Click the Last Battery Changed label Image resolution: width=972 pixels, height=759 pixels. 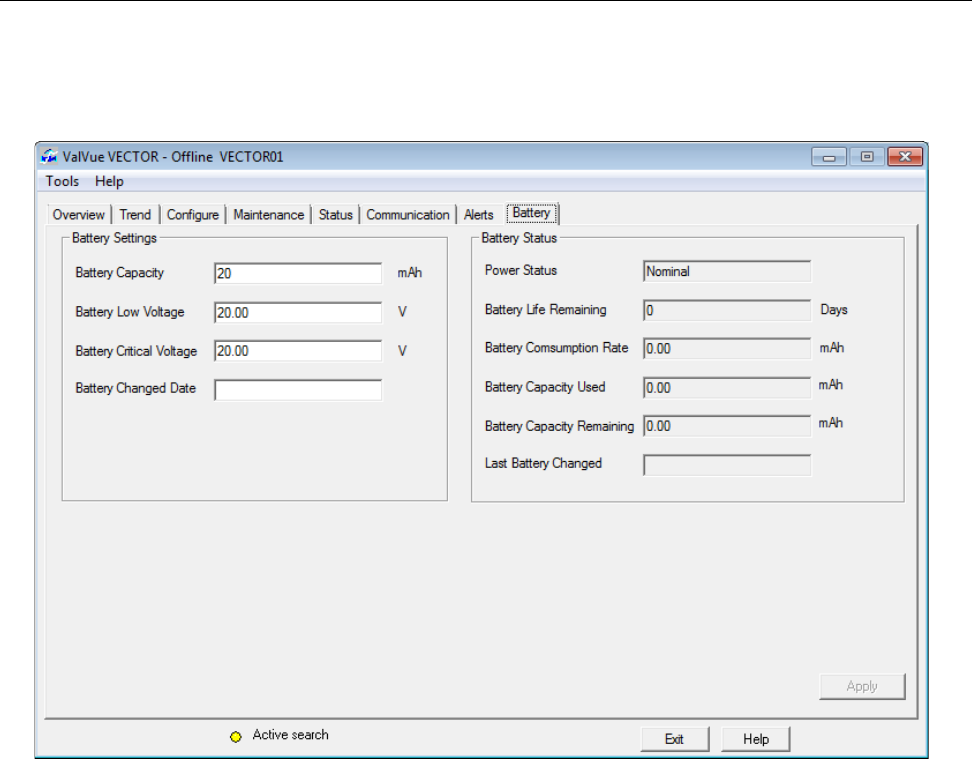pos(543,463)
